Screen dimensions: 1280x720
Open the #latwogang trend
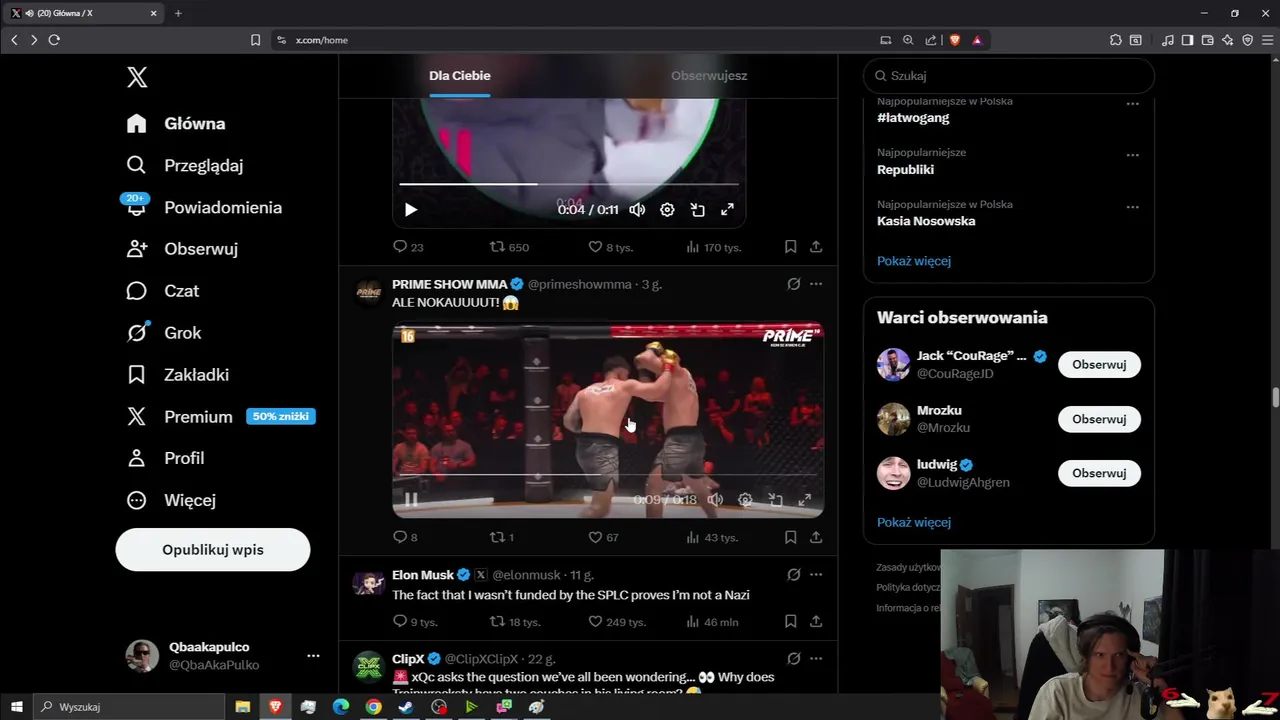913,118
